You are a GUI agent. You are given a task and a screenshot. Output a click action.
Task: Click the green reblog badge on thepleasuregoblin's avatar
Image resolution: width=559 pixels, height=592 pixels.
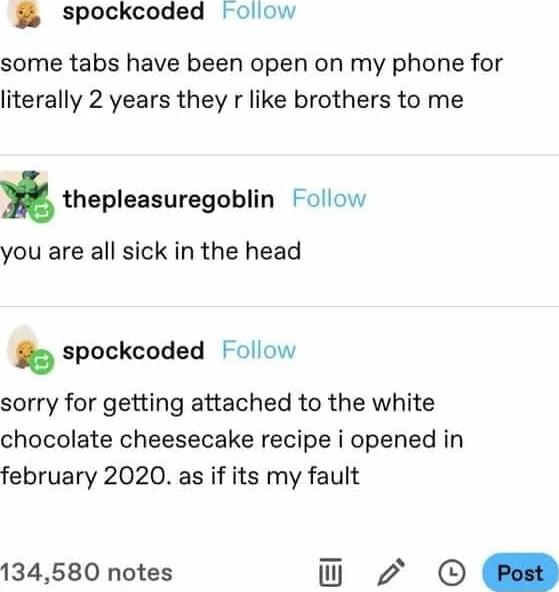pyautogui.click(x=42, y=211)
